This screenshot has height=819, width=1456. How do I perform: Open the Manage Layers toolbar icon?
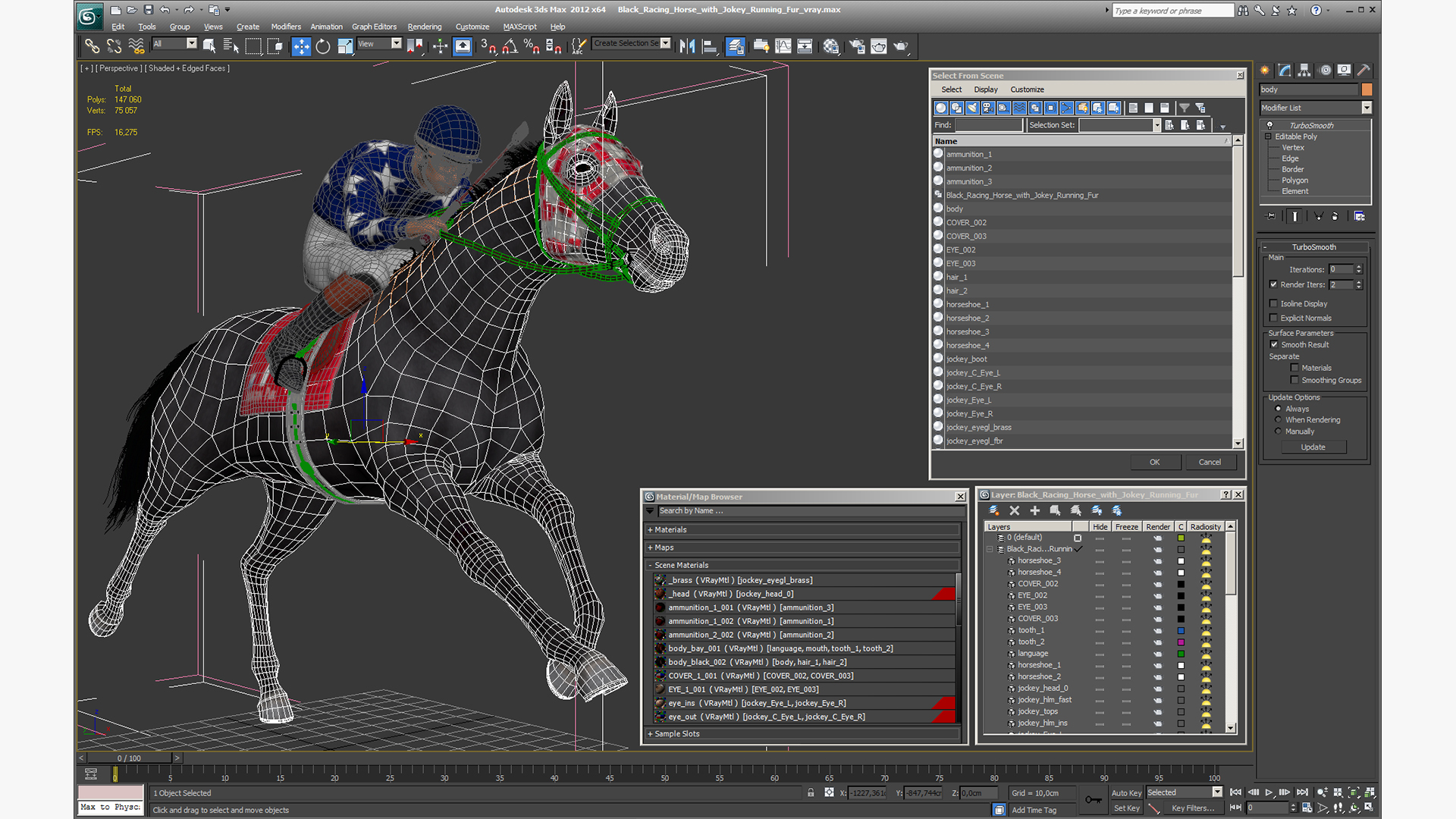click(735, 46)
